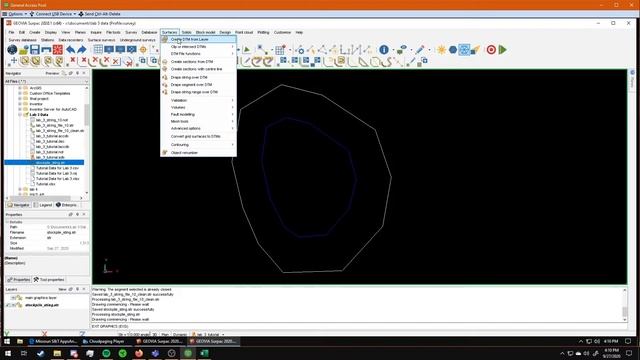Switch to the Navigator tab

point(18,205)
